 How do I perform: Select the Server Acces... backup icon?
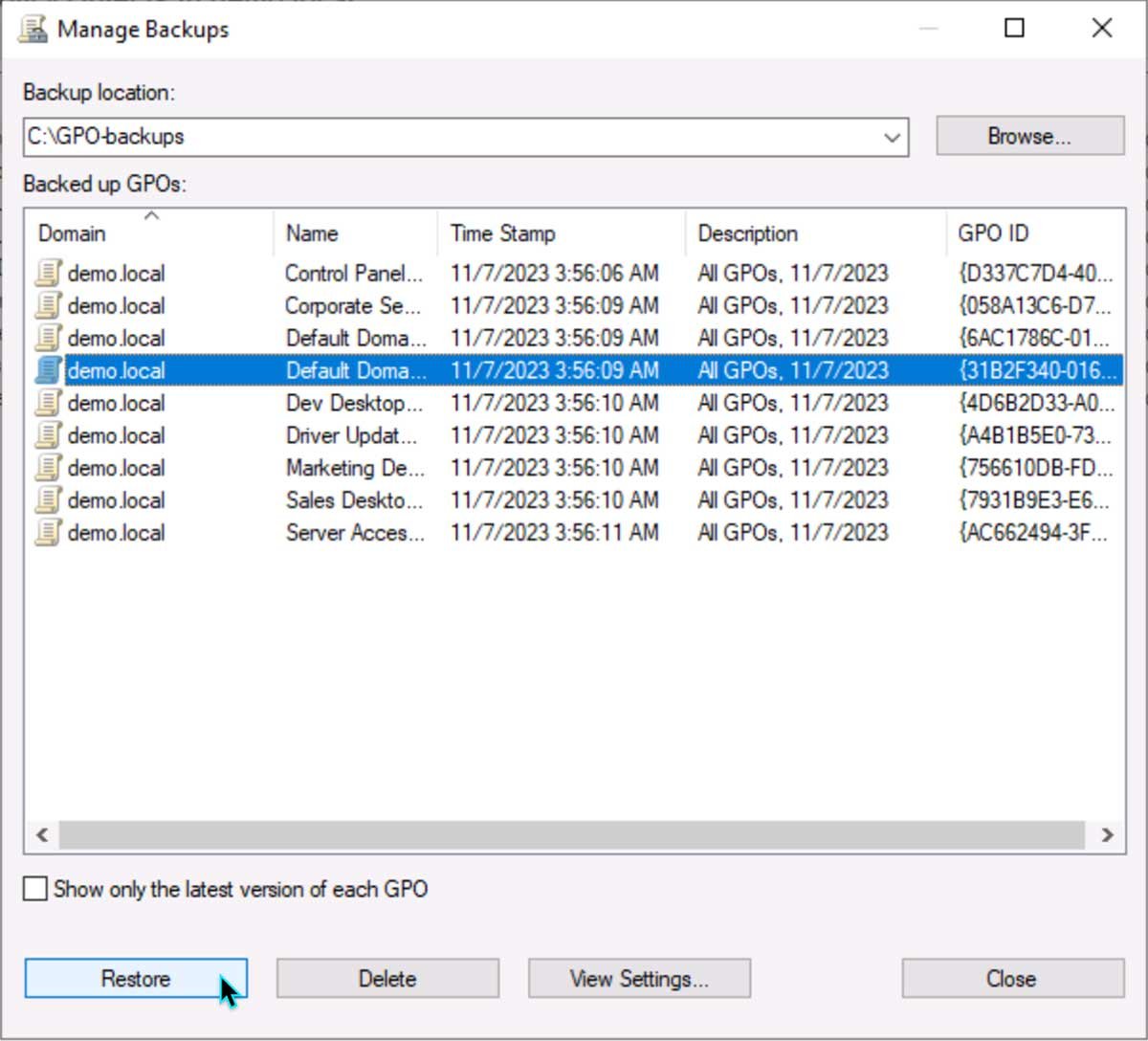pyautogui.click(x=47, y=534)
